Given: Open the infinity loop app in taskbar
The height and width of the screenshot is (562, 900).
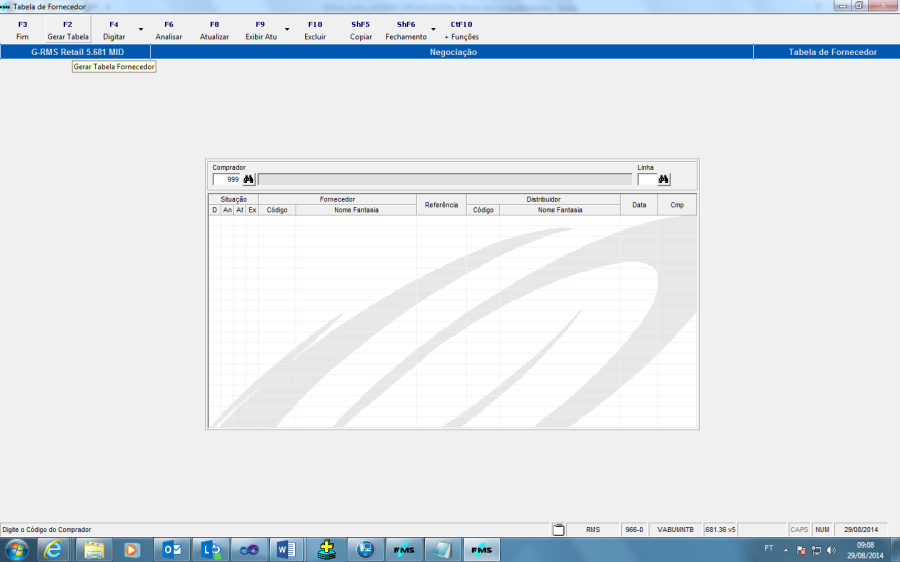Looking at the screenshot, I should [x=249, y=550].
